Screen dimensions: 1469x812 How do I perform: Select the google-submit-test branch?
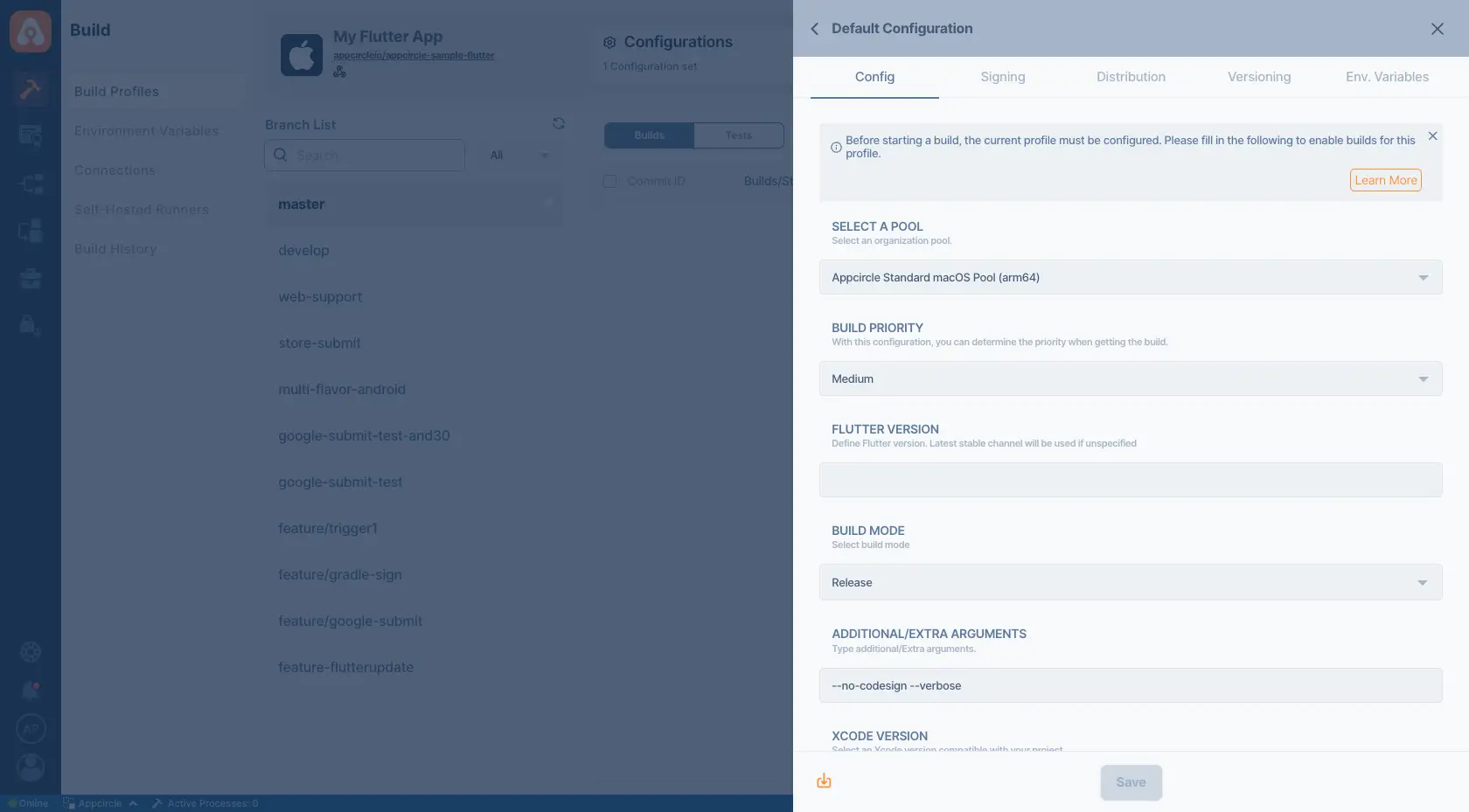[414, 482]
